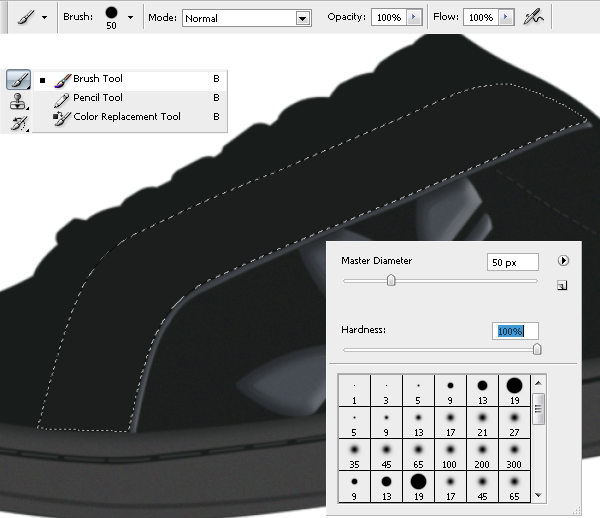The height and width of the screenshot is (518, 600).
Task: Select the hard round 3 brush preset
Action: (x=386, y=391)
